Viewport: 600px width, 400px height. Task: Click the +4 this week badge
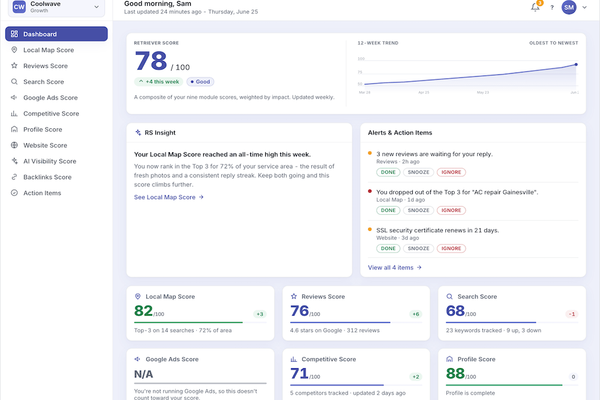(158, 82)
